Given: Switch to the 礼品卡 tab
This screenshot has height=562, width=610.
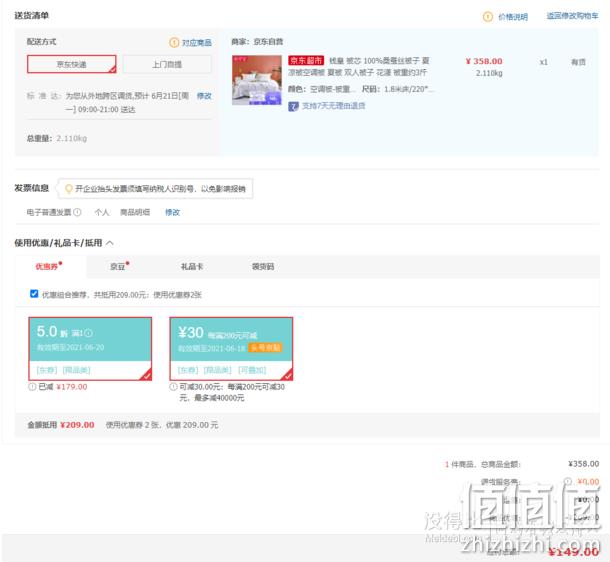Looking at the screenshot, I should click(x=192, y=266).
